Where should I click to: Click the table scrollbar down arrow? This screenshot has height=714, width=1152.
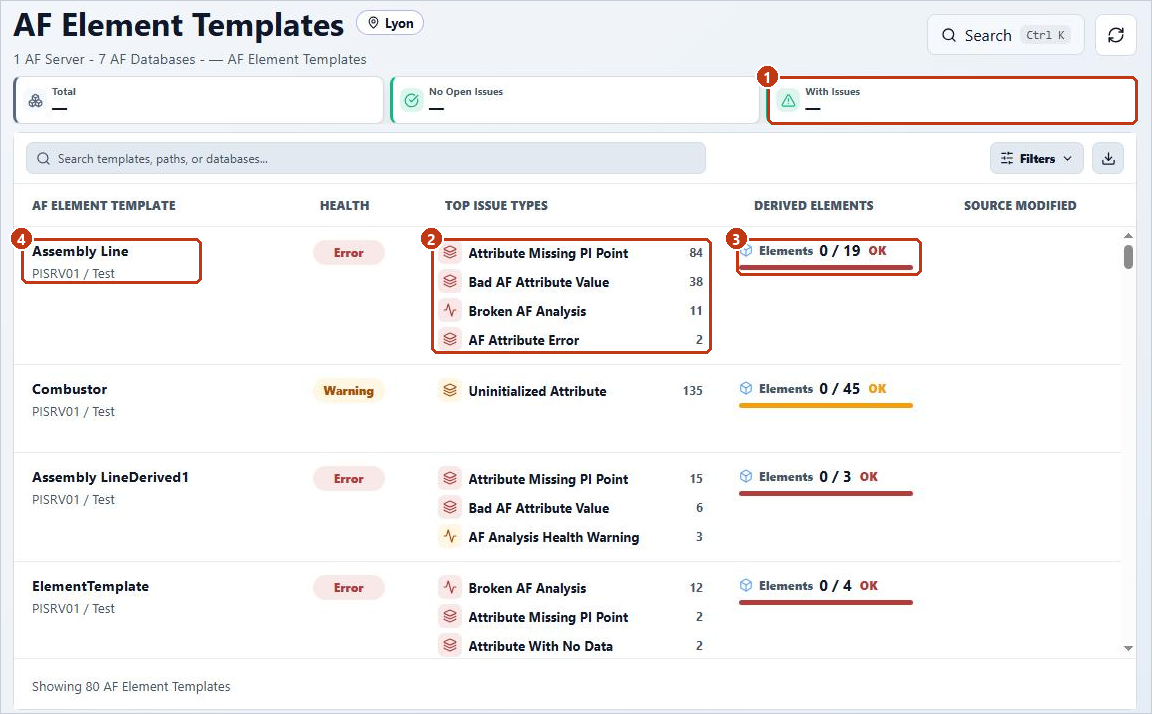click(1128, 648)
